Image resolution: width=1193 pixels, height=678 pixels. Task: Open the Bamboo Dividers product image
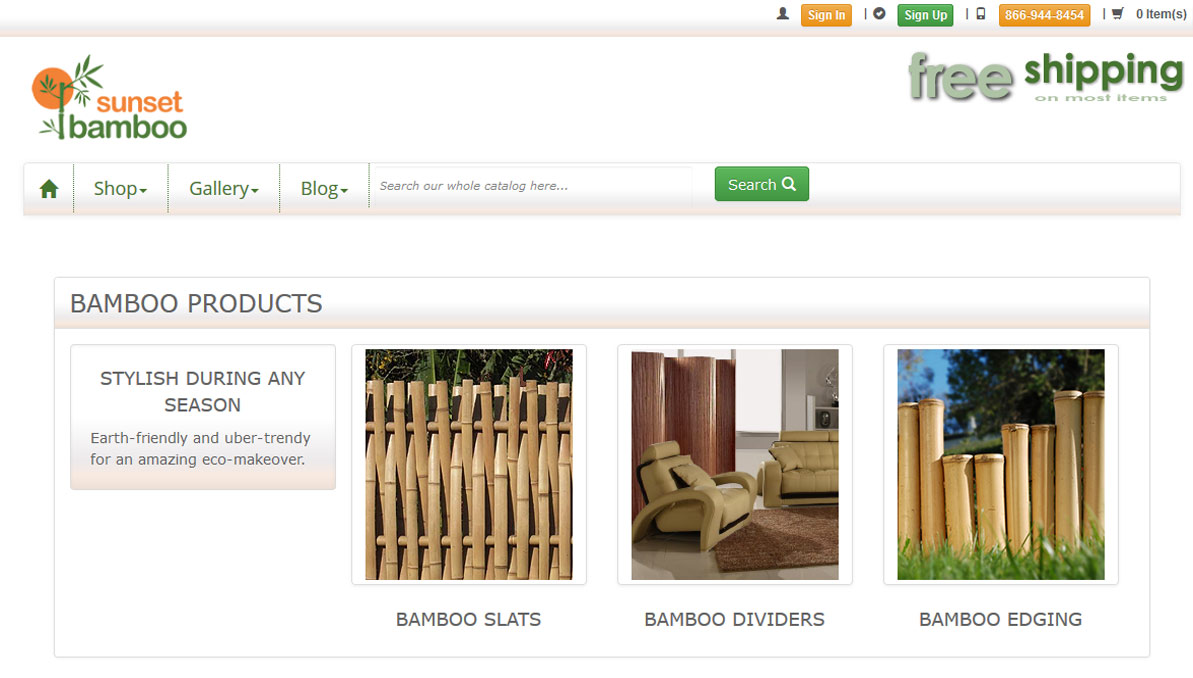pos(735,464)
